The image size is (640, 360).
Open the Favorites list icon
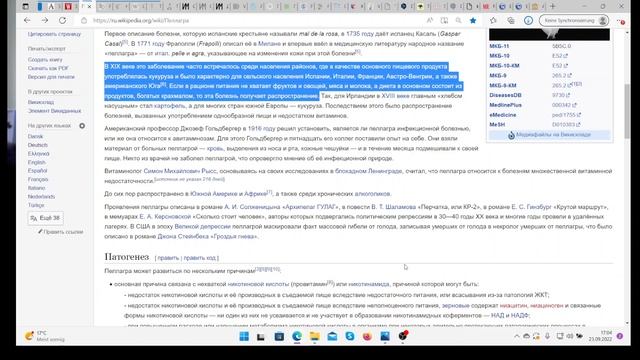493,20
